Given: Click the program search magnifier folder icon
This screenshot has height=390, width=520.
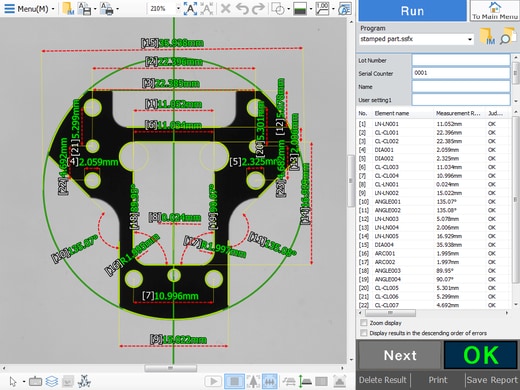Looking at the screenshot, I should point(507,37).
